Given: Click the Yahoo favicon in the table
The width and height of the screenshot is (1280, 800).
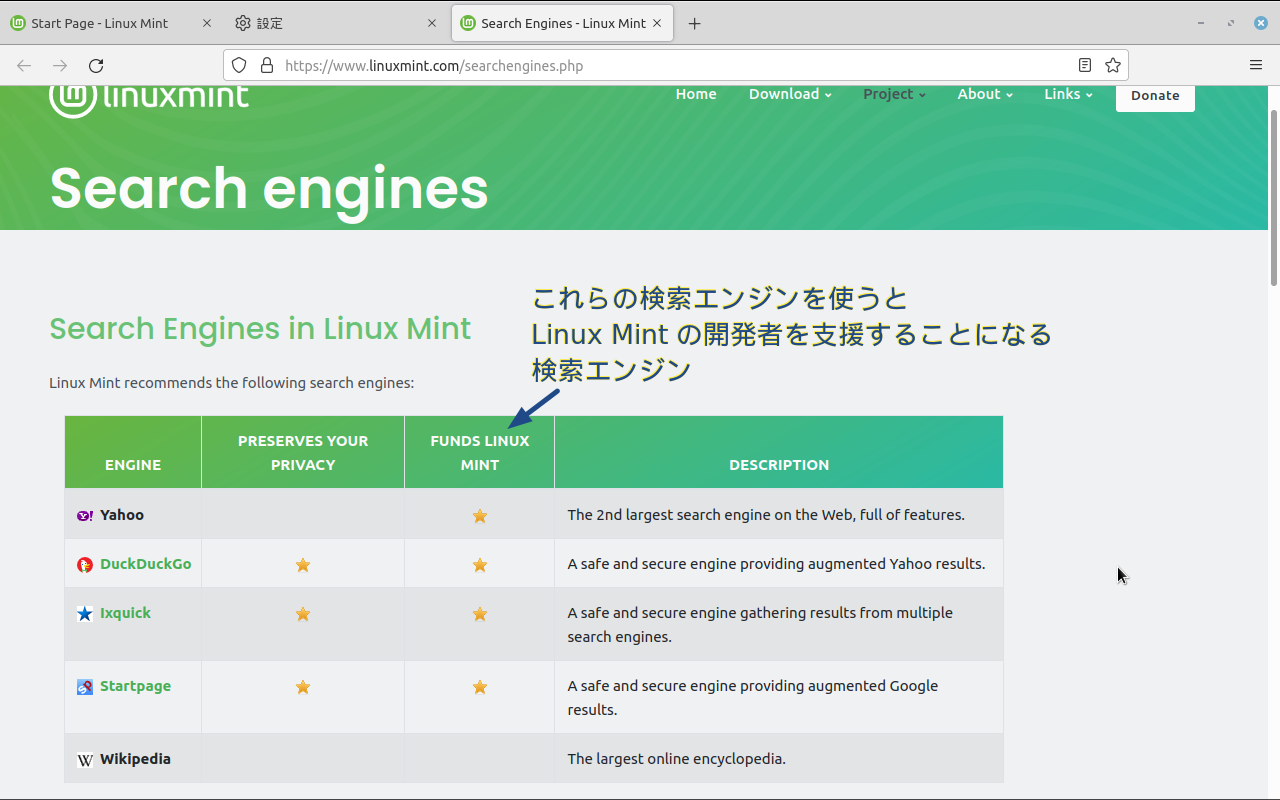Looking at the screenshot, I should click(x=85, y=516).
